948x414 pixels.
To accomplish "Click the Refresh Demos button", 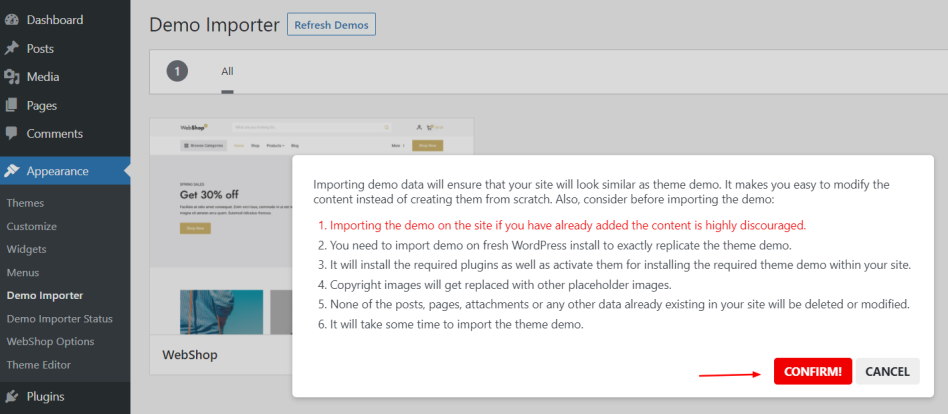I will 331,25.
